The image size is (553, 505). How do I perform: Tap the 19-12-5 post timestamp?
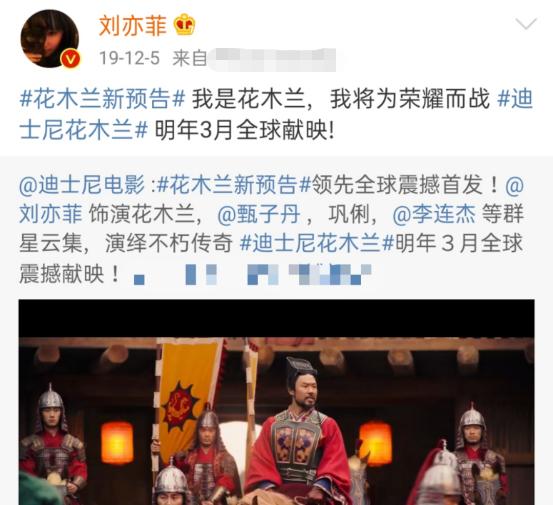click(x=129, y=58)
